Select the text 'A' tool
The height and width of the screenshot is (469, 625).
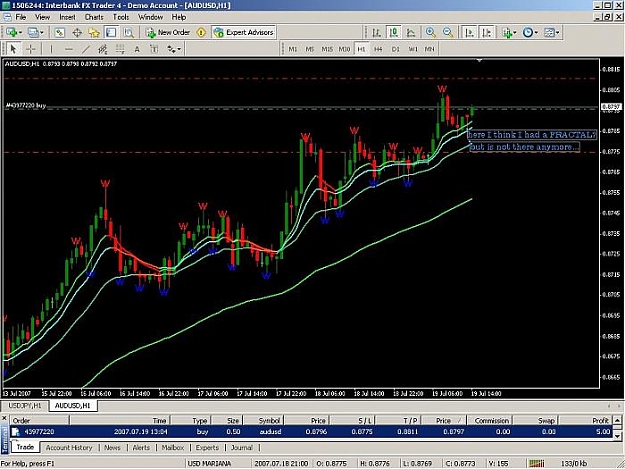(137, 49)
